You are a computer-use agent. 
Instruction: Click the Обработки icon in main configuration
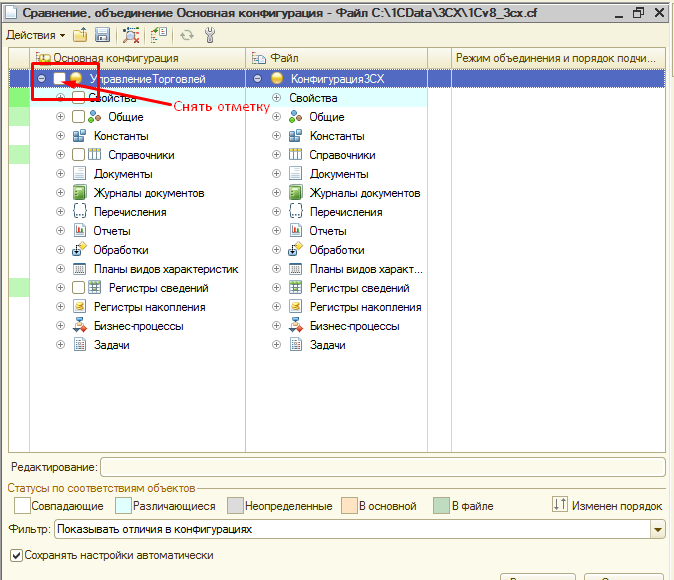[79, 249]
